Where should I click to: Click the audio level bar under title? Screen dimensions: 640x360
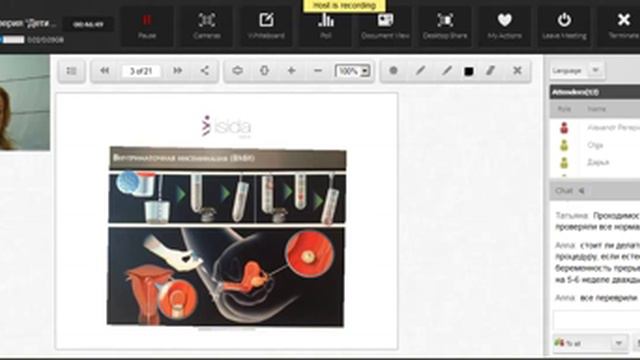tap(12, 40)
